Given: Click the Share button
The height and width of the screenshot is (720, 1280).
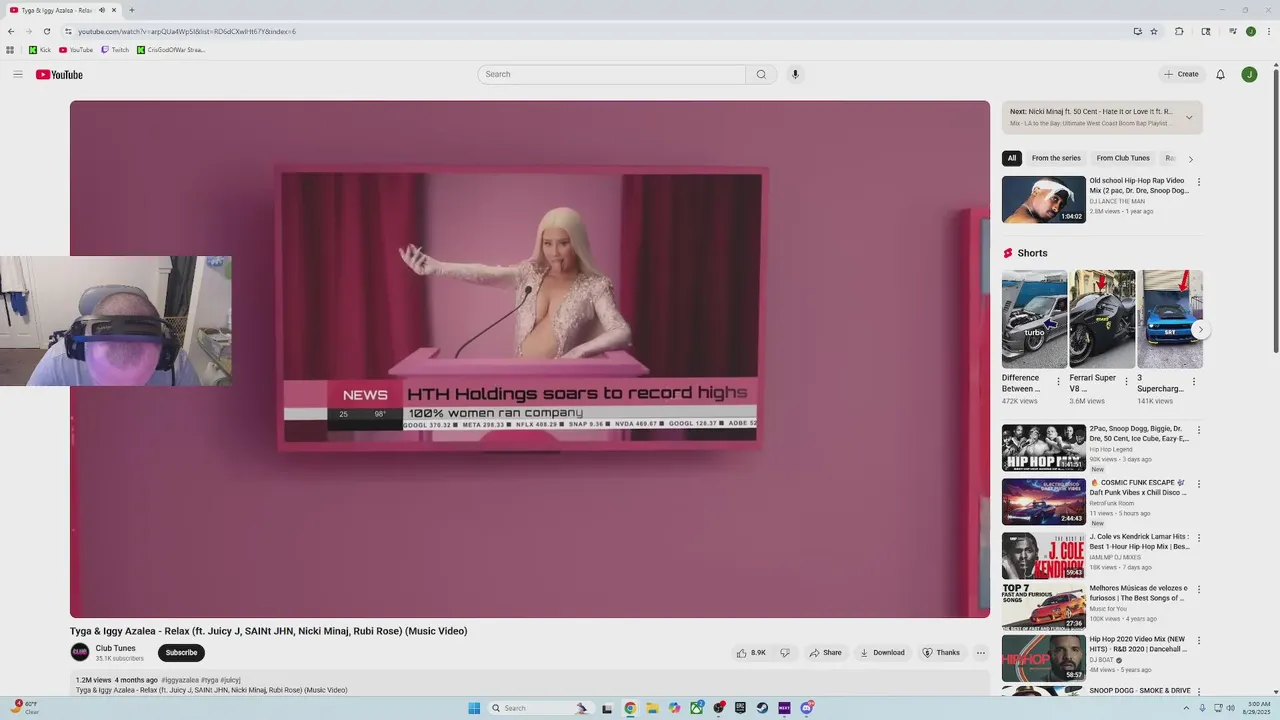Looking at the screenshot, I should [x=826, y=653].
